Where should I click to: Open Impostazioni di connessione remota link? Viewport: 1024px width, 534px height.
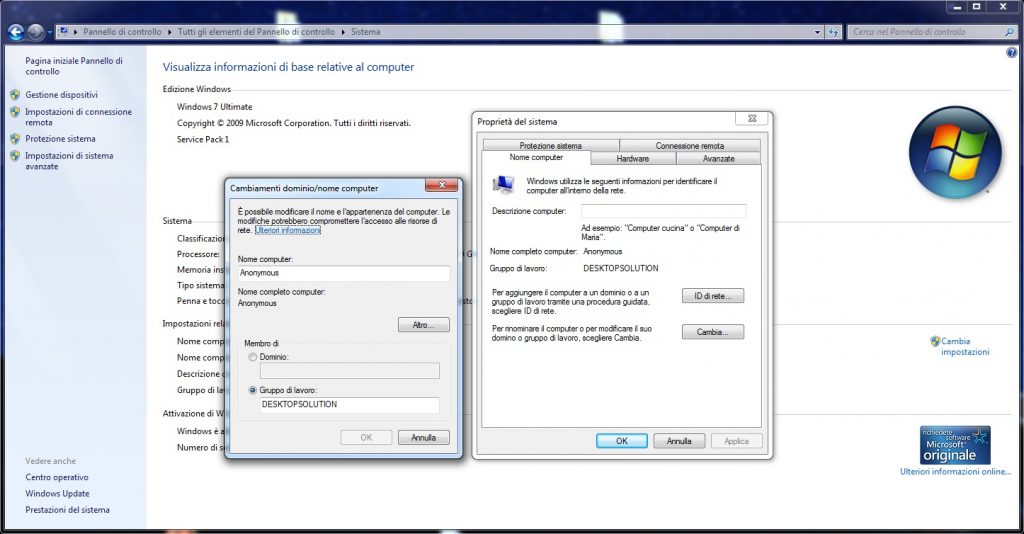coord(78,117)
